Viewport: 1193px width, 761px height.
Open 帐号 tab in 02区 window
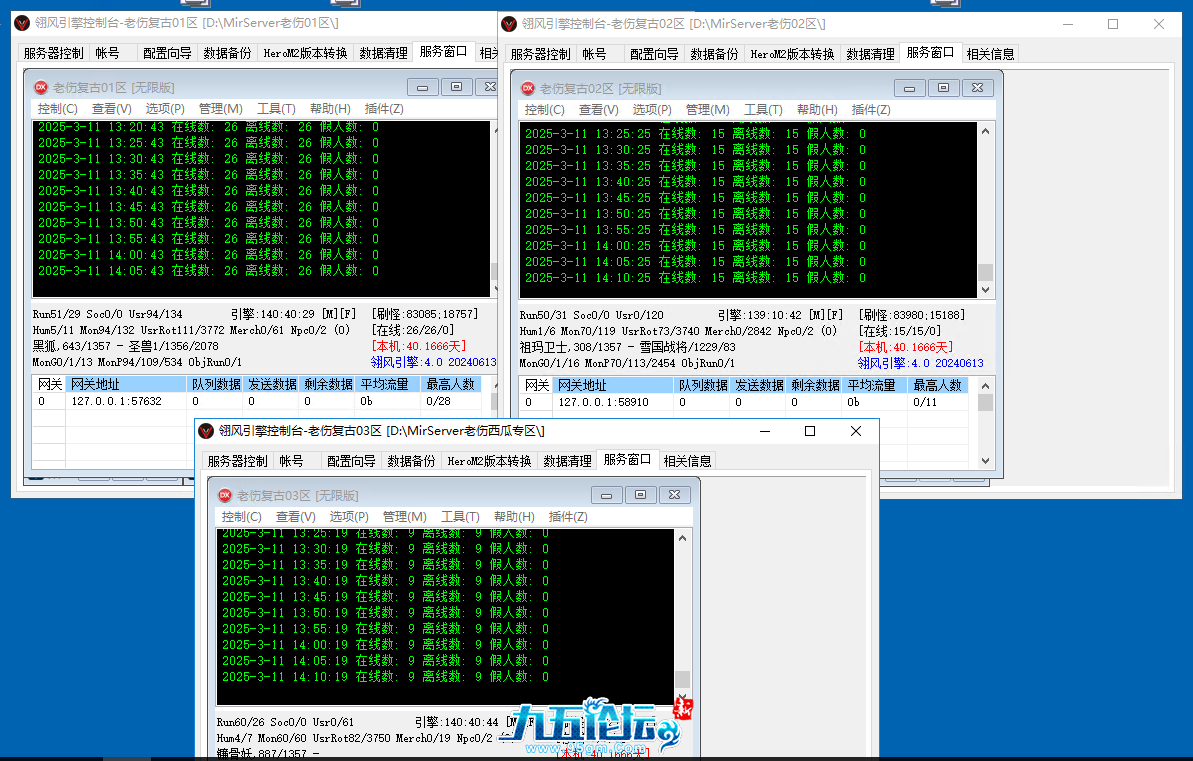coord(594,54)
